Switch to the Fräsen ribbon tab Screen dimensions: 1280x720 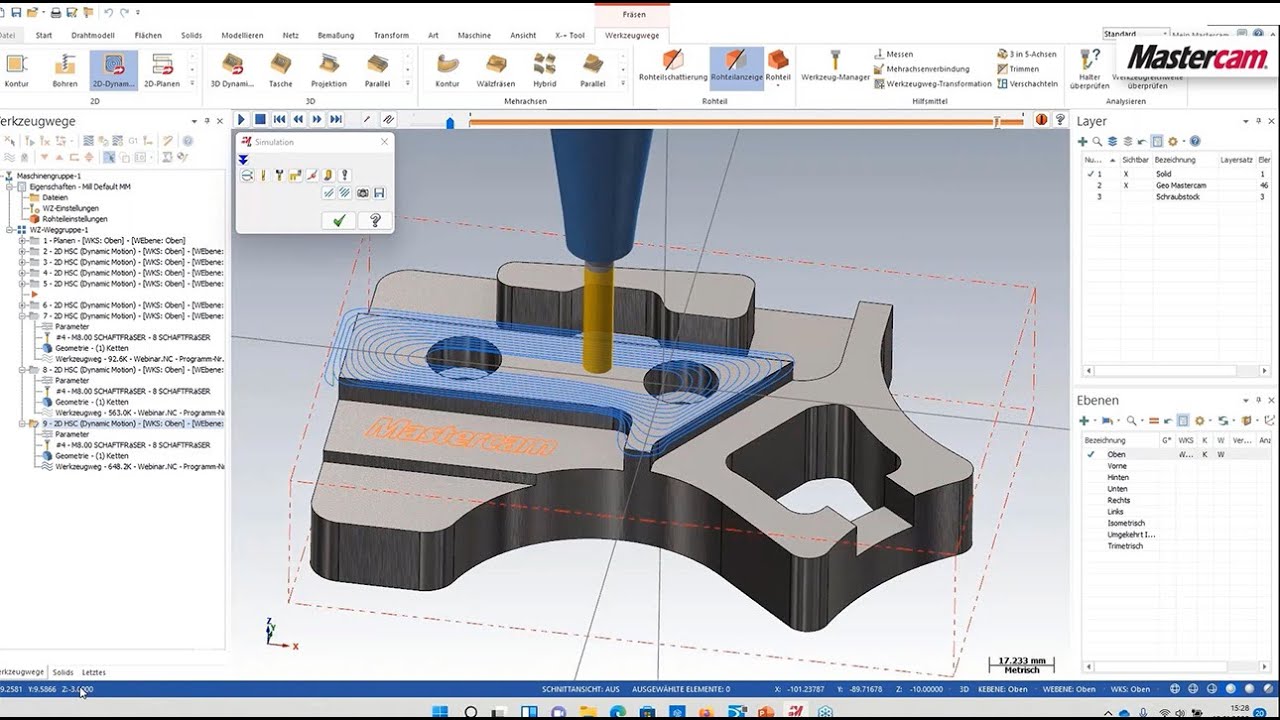pos(634,15)
